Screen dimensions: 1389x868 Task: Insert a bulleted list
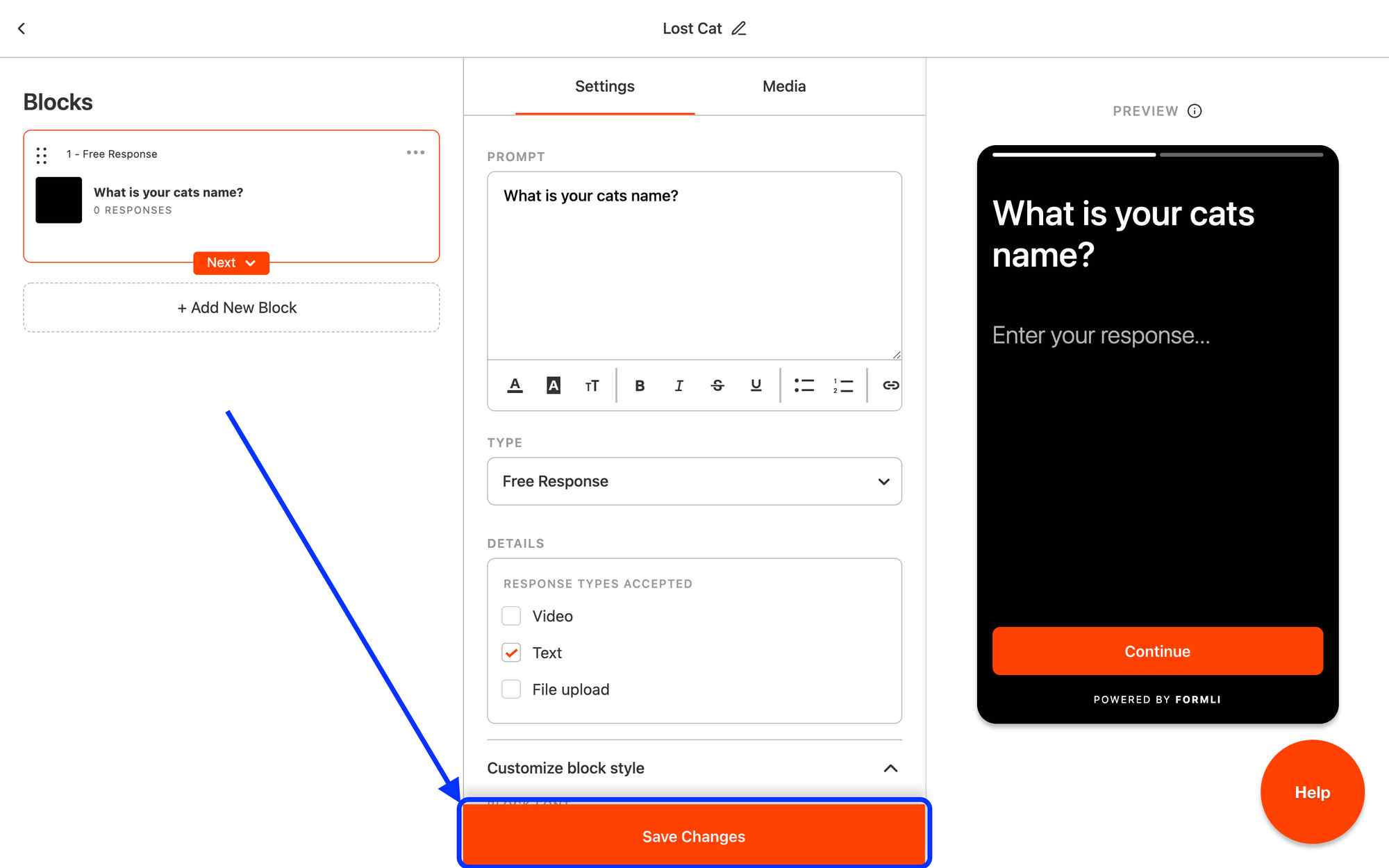pos(804,385)
